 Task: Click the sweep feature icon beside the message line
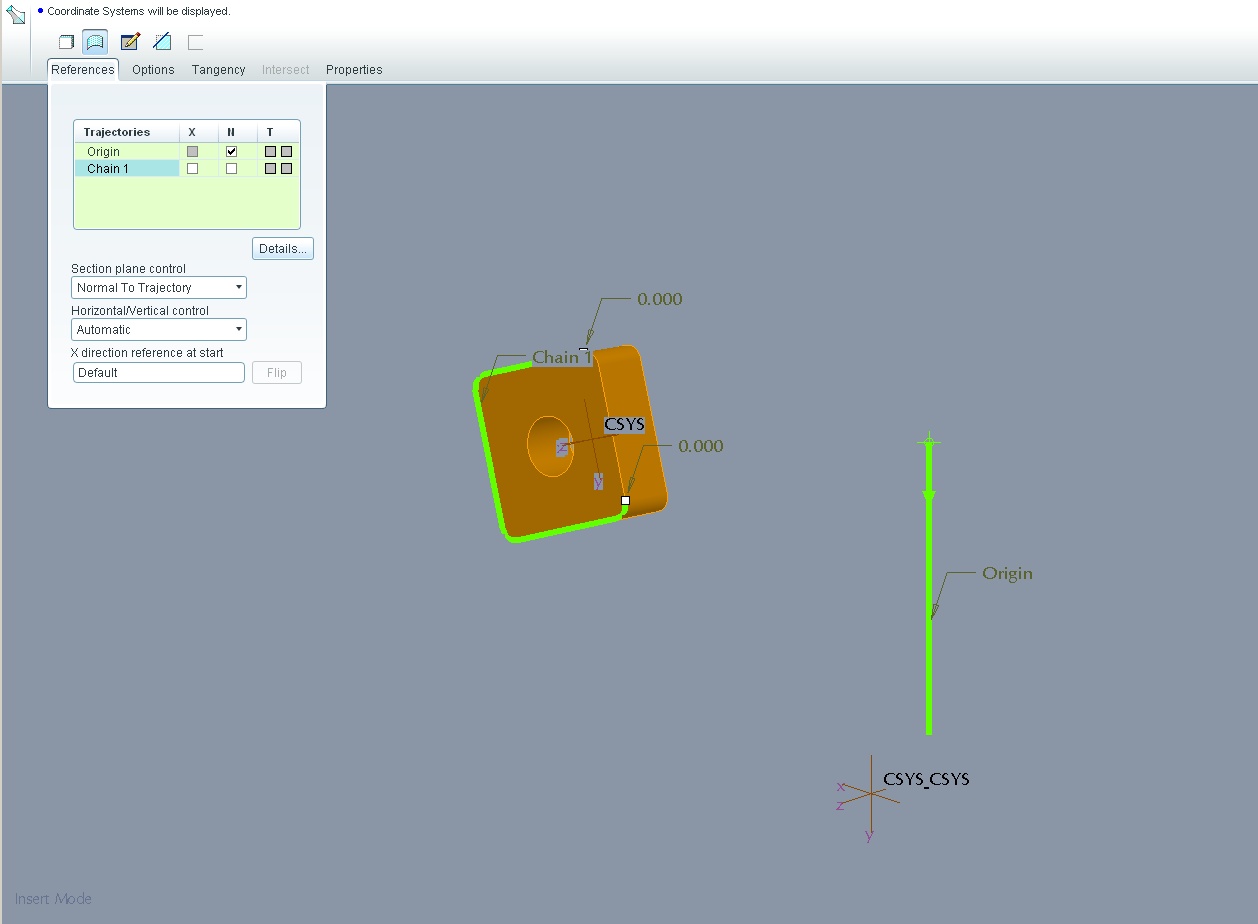[x=15, y=15]
